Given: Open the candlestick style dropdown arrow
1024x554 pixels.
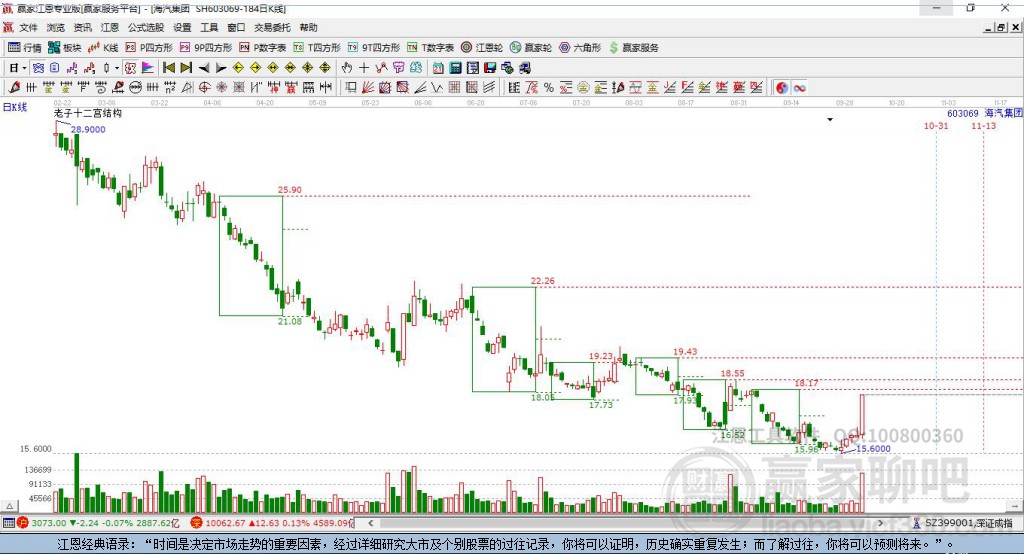Looking at the screenshot, I should 117,68.
